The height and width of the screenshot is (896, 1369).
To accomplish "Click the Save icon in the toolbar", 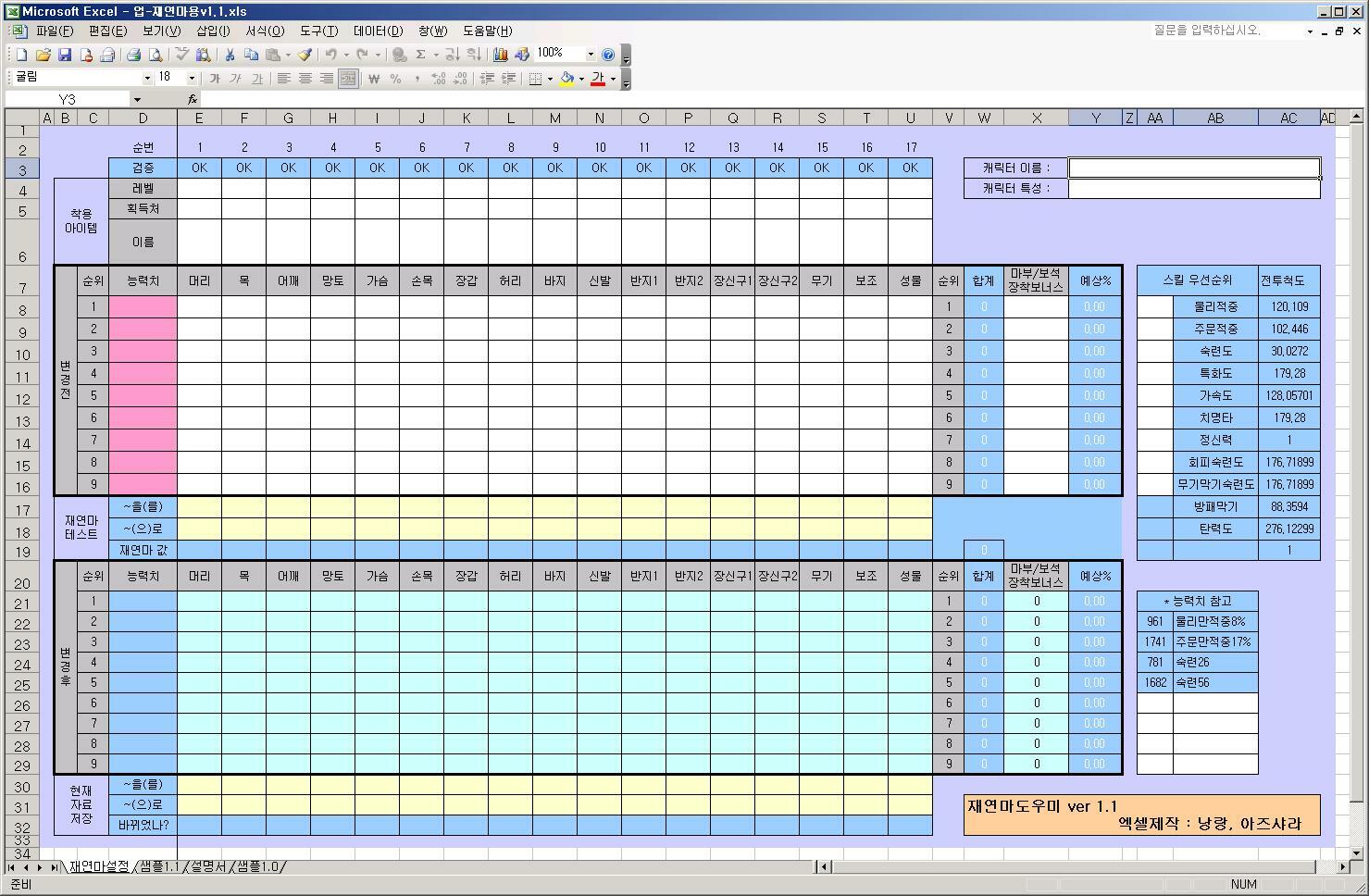I will click(x=65, y=55).
